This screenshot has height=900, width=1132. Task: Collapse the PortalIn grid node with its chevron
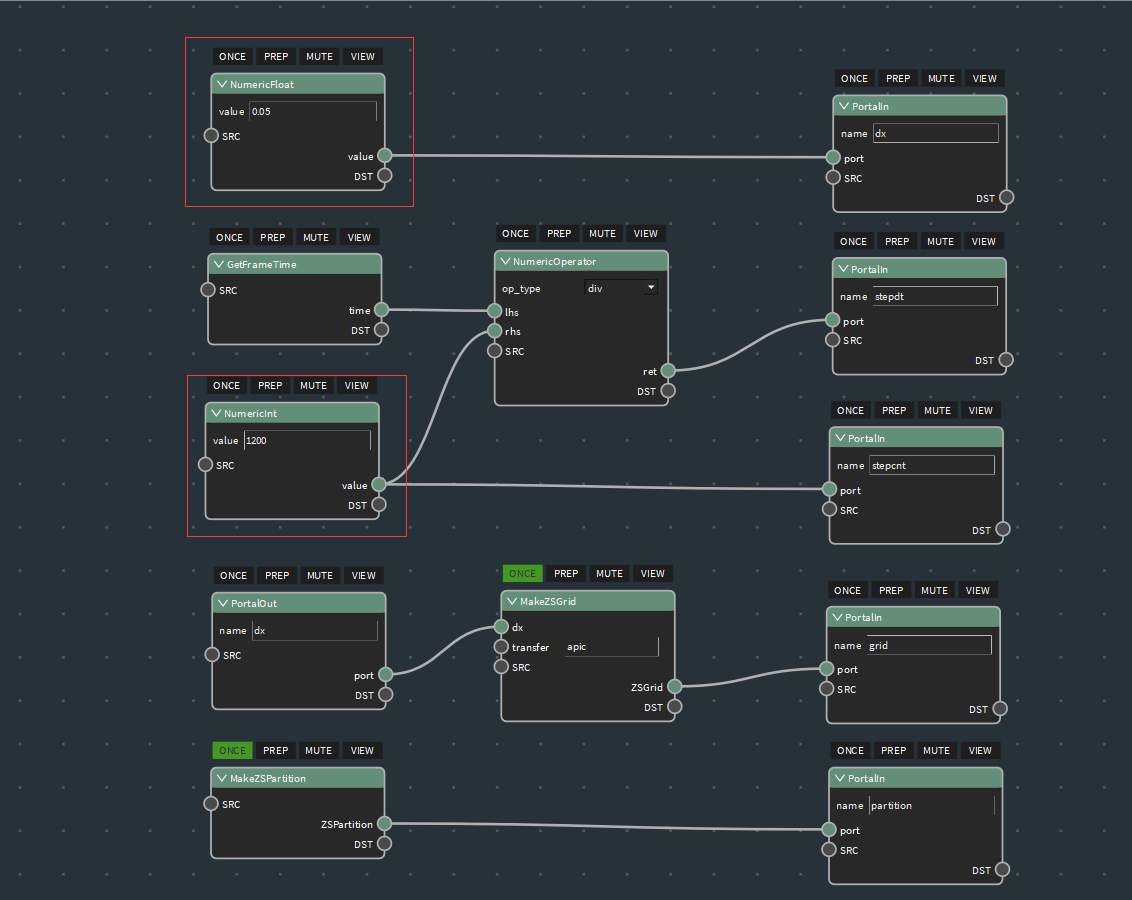point(837,617)
